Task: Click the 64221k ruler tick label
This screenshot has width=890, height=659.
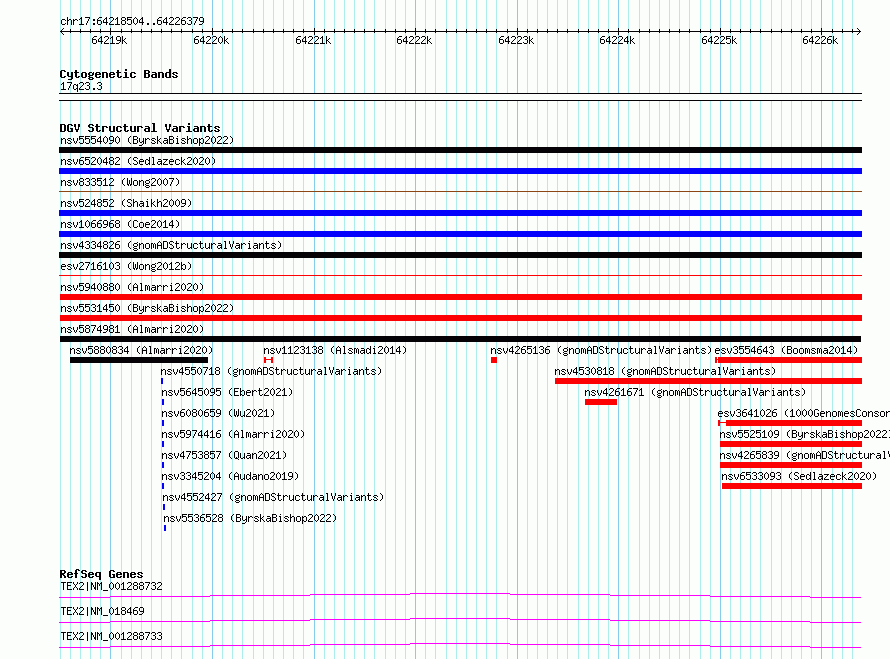Action: 313,40
